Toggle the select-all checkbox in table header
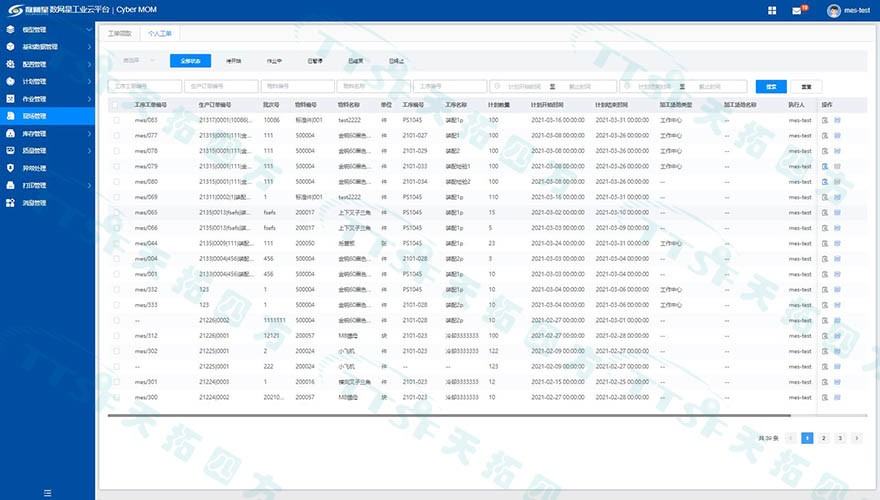The image size is (880, 500). [x=116, y=104]
